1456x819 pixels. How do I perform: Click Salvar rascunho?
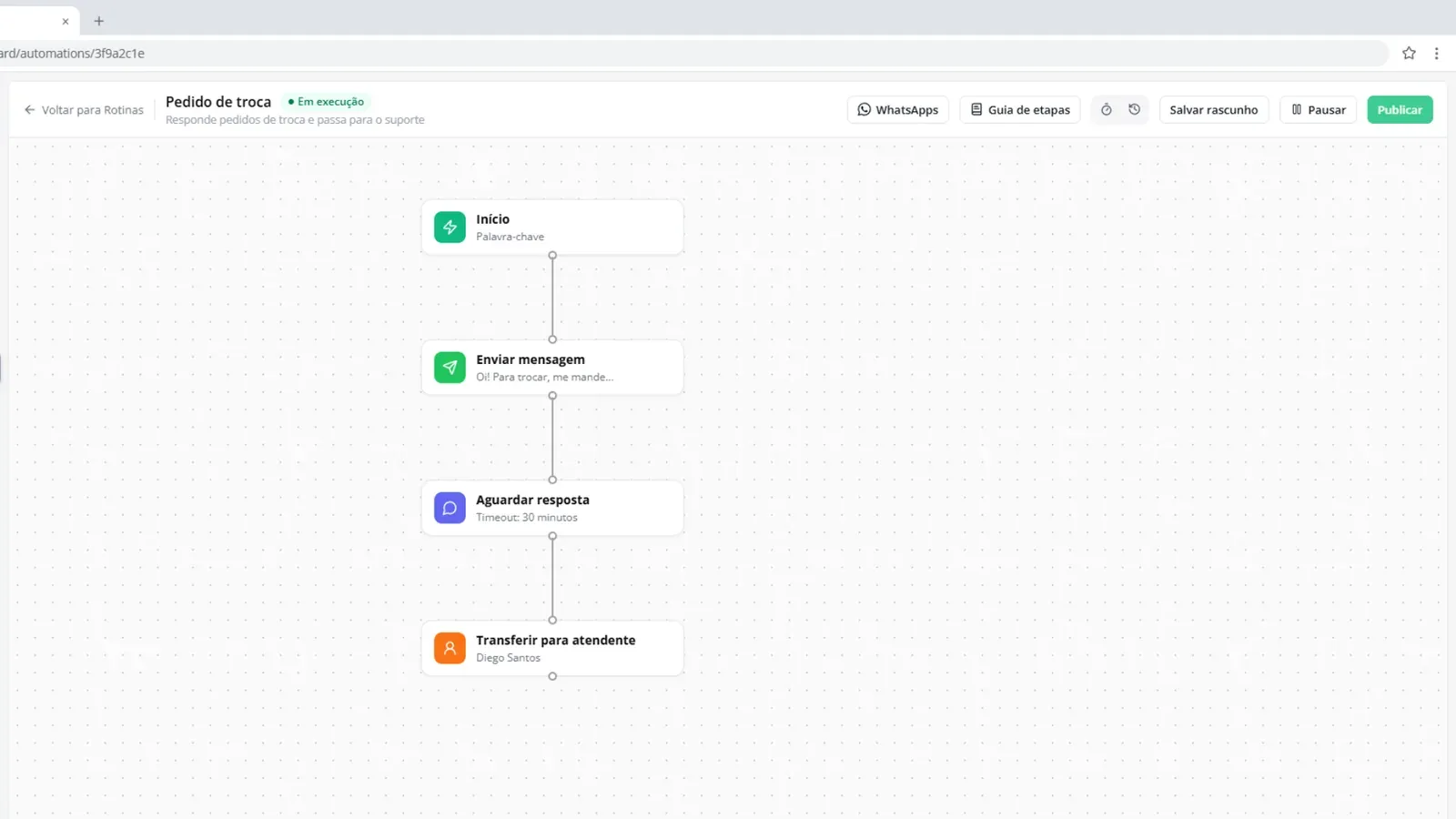coord(1214,109)
